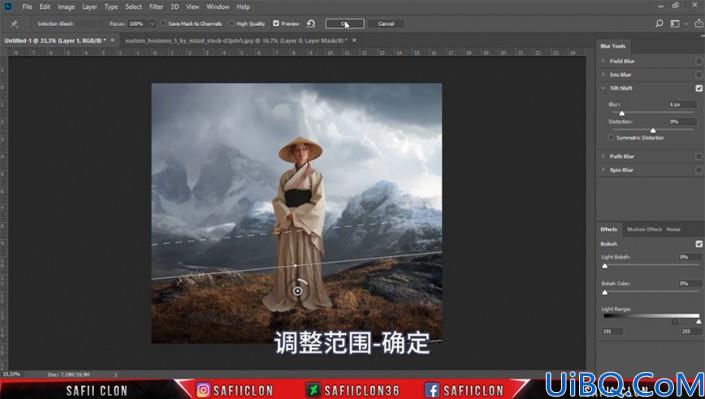Enable the Field Blur checkbox
Image resolution: width=705 pixels, height=399 pixels.
coord(699,61)
